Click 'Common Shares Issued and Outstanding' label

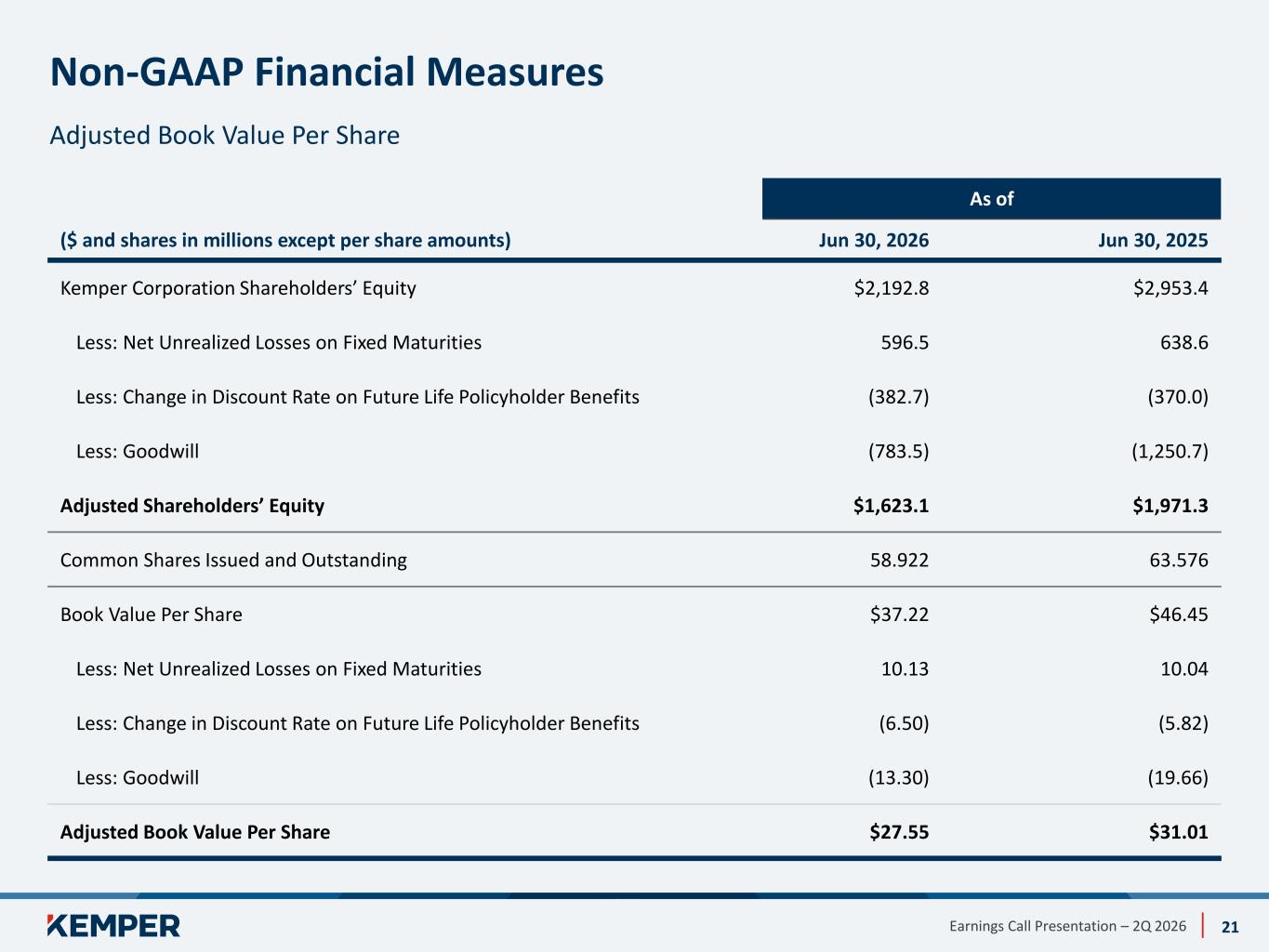(x=233, y=561)
